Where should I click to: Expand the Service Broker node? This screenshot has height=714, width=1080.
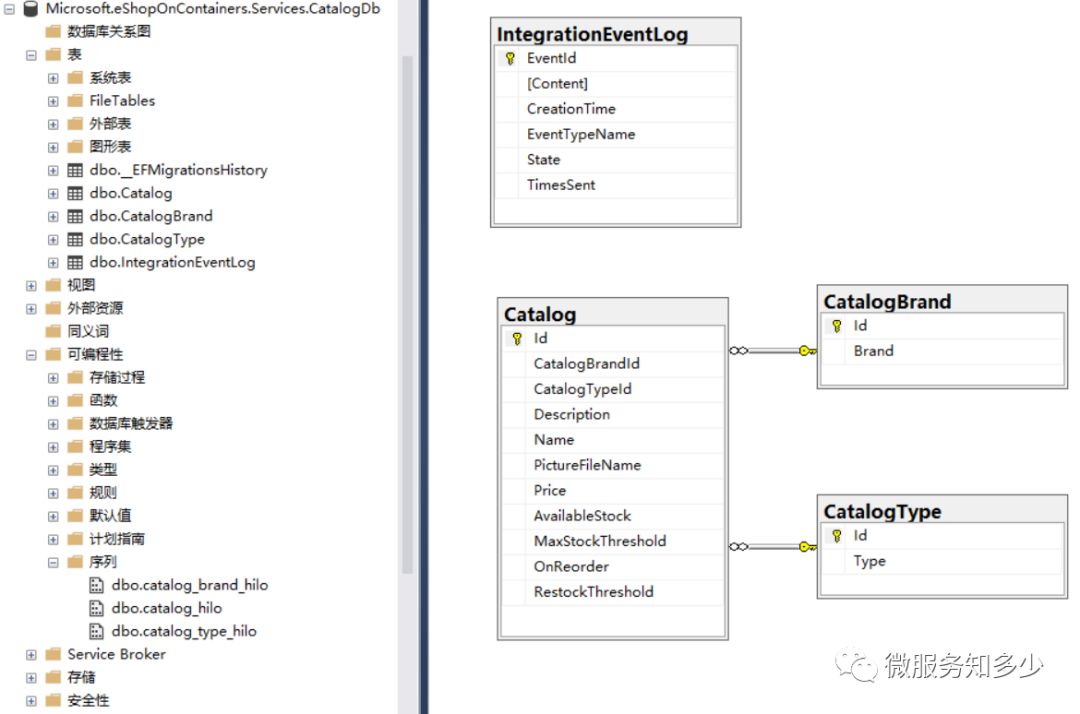pos(31,655)
